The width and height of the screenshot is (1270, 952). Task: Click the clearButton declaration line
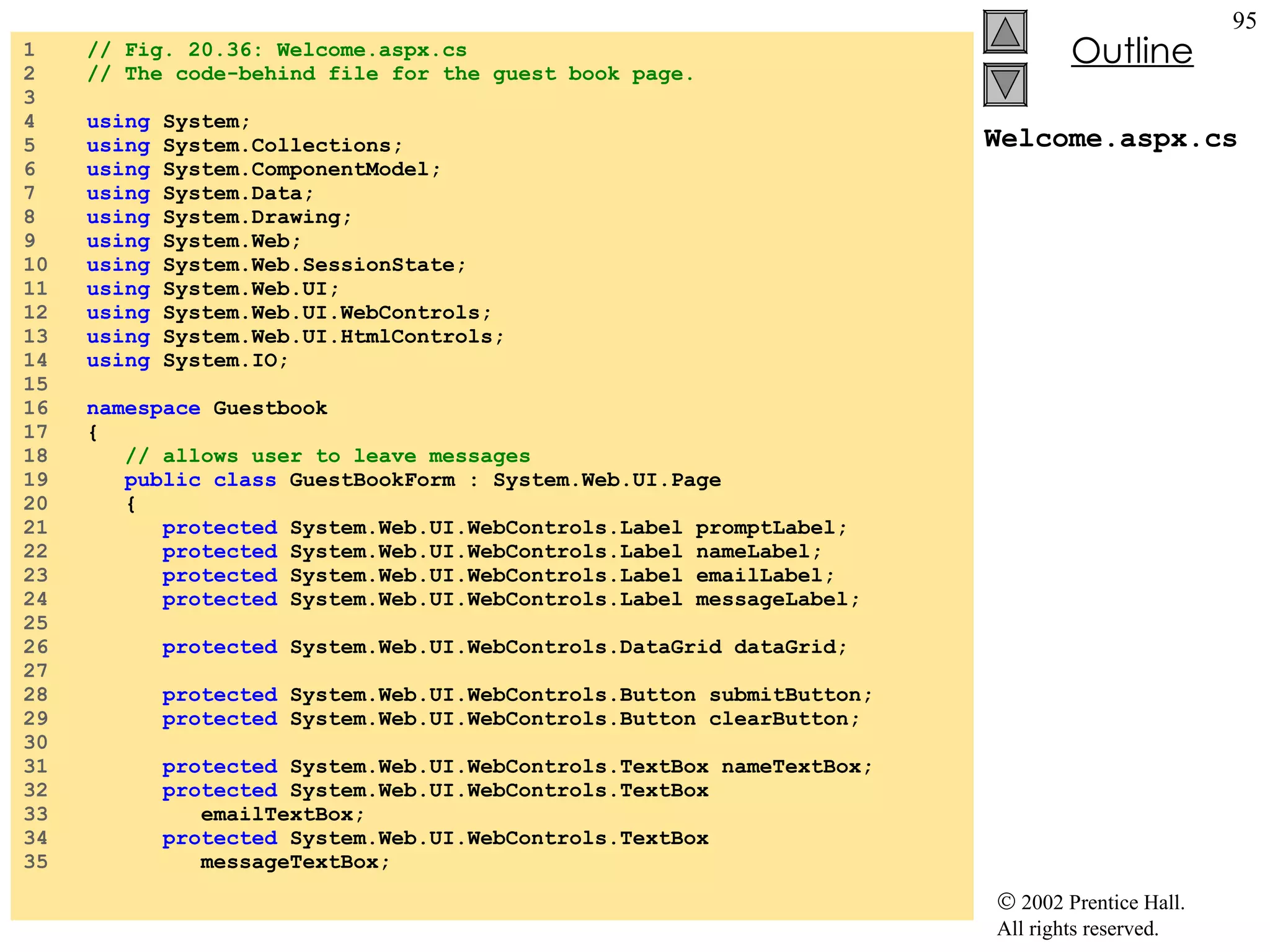[511, 719]
